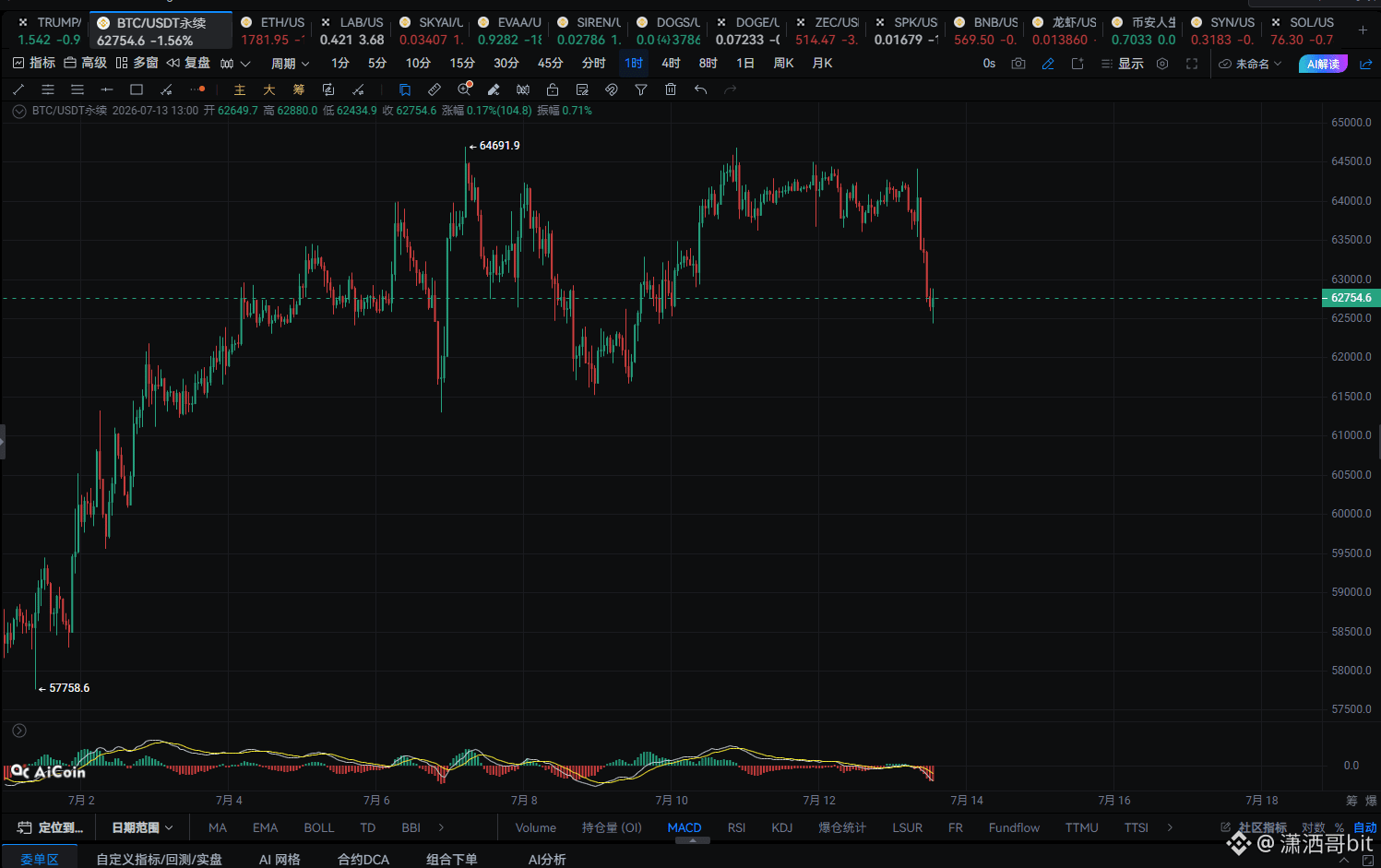1381x868 pixels.
Task: Click the AI解读 button
Action: (1323, 64)
